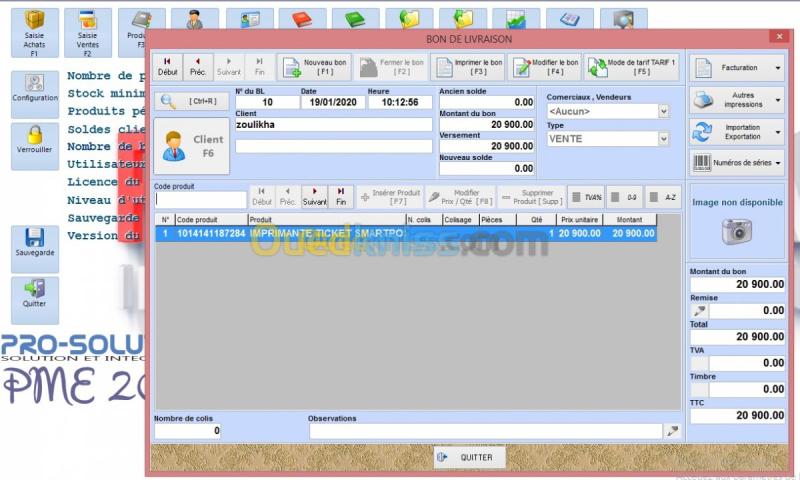This screenshot has width=800, height=480.
Task: Click the Timbre small box toggle
Action: click(699, 389)
